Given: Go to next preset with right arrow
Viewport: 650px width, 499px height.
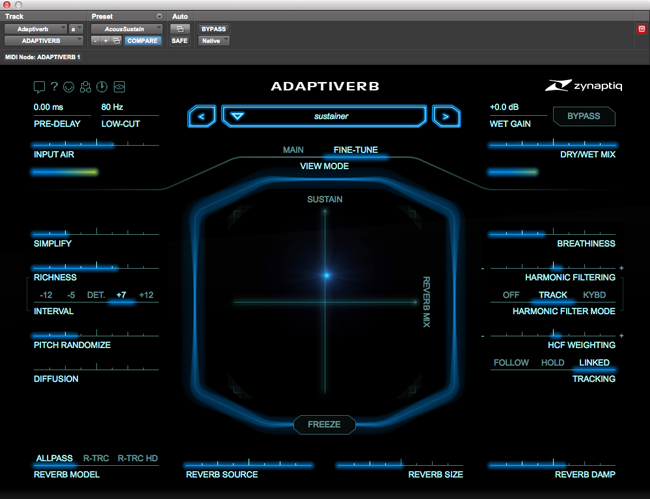Looking at the screenshot, I should (446, 116).
